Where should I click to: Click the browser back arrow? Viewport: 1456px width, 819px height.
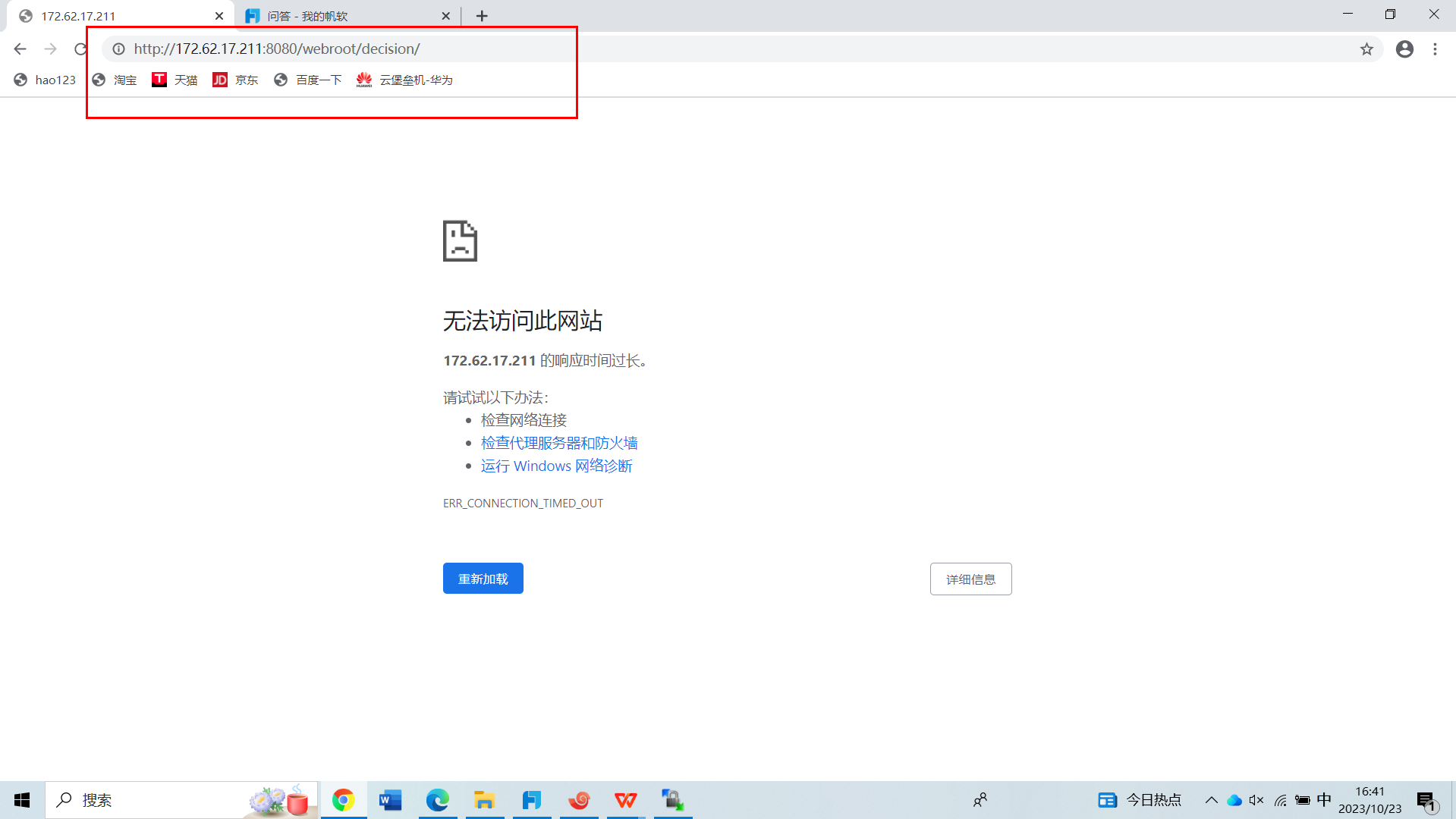click(x=20, y=49)
